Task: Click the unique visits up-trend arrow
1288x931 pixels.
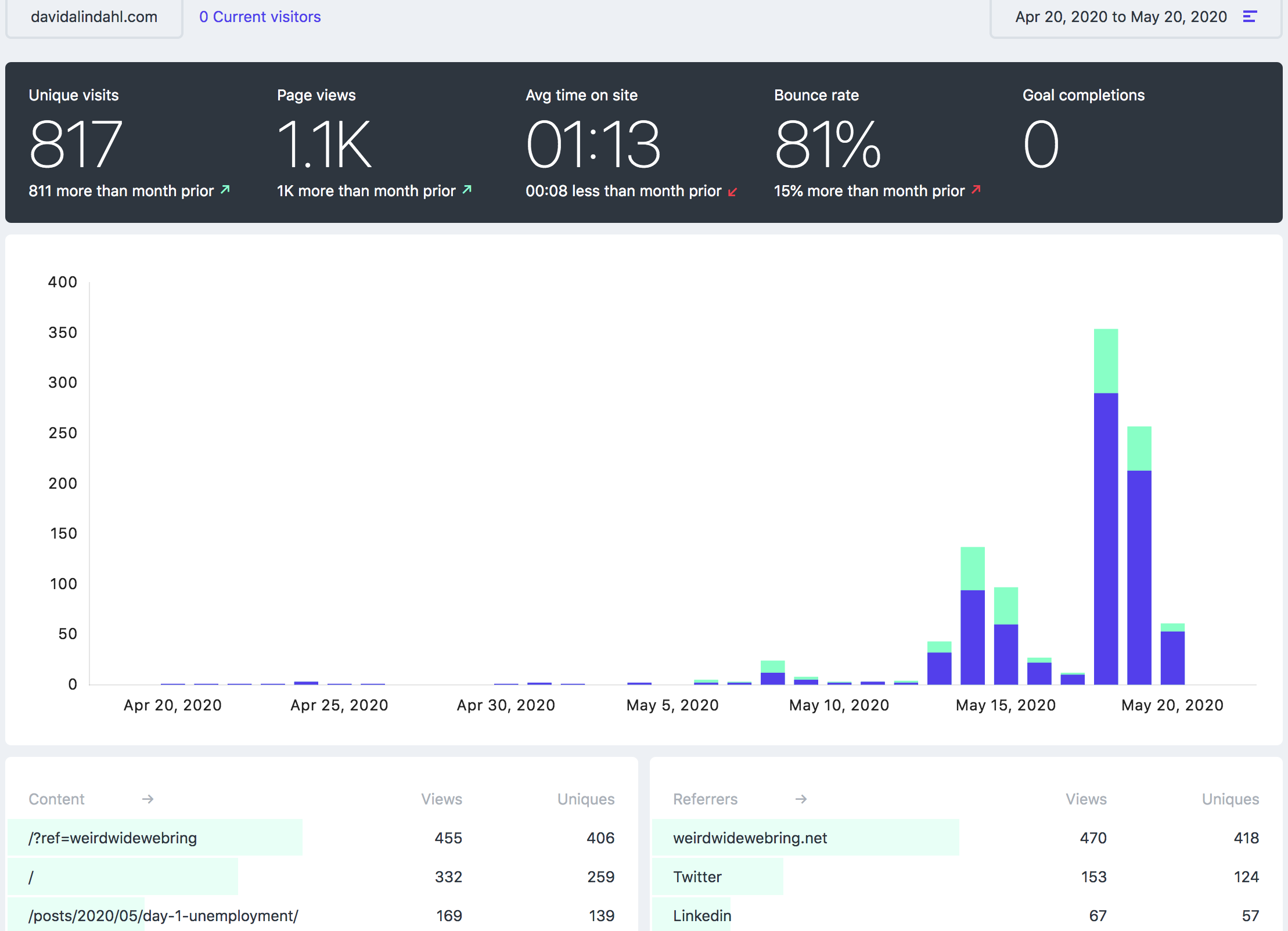Action: pos(225,190)
